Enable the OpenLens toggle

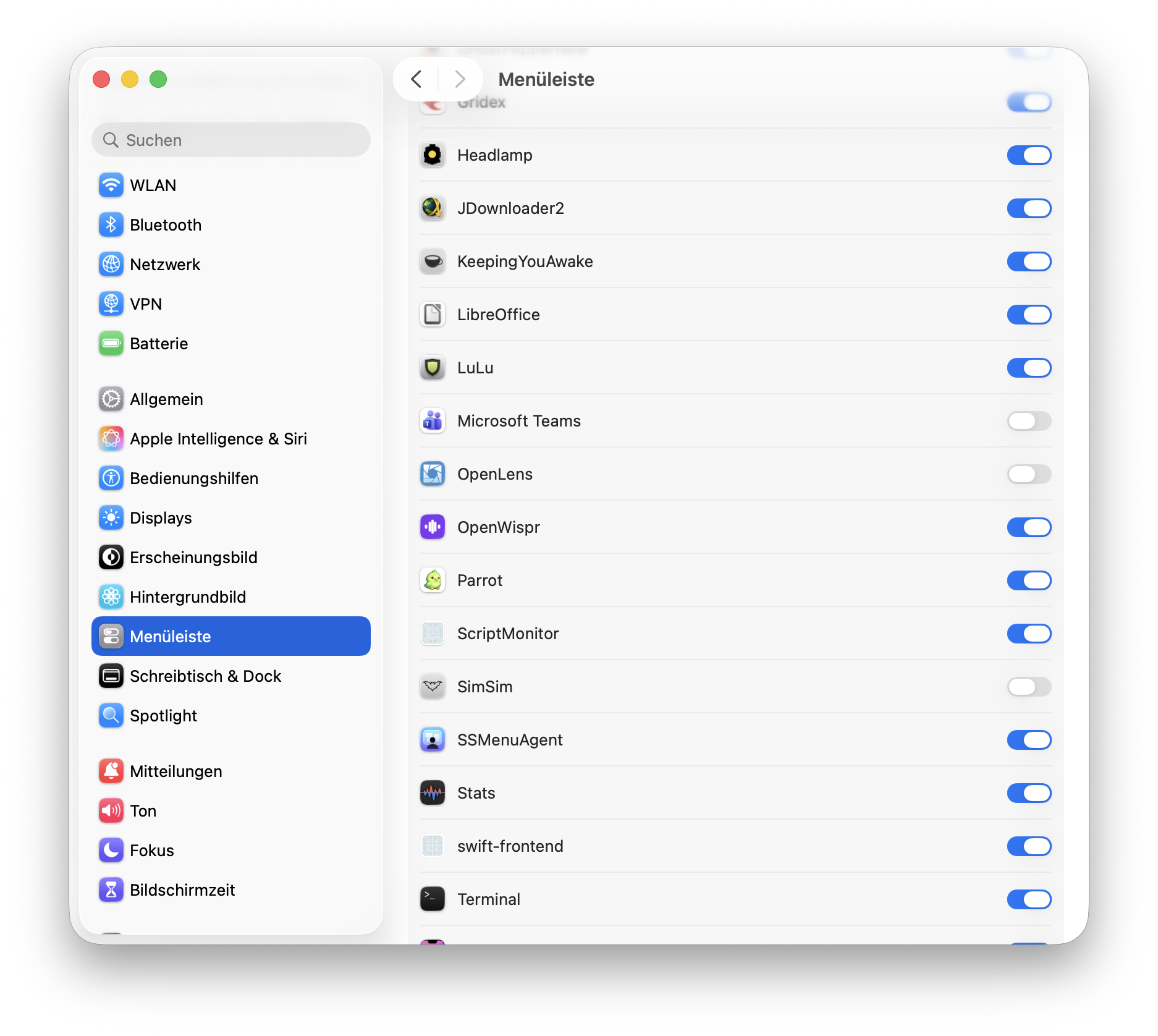click(1029, 474)
